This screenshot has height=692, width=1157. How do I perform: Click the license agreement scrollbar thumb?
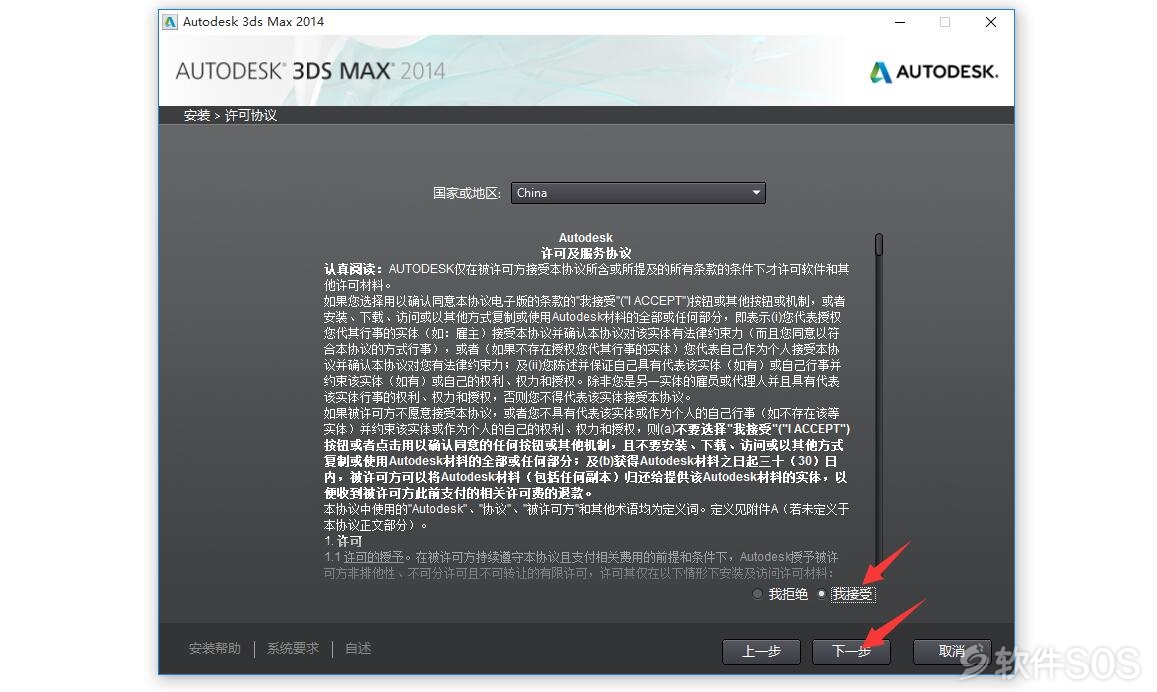point(879,245)
